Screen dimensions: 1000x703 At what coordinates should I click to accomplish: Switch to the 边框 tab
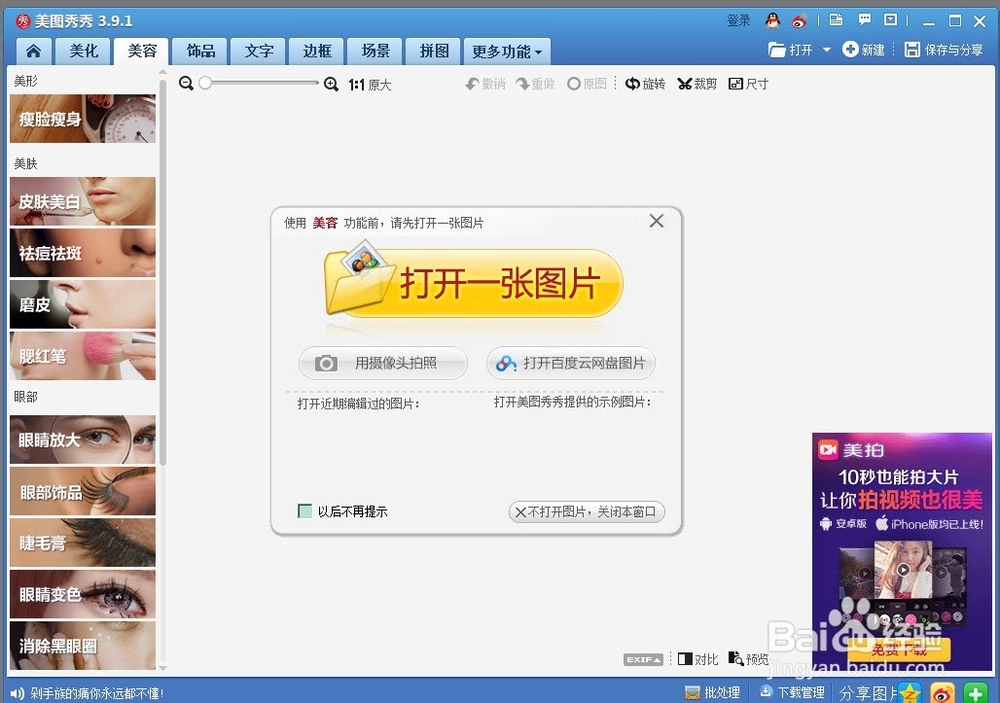point(317,51)
